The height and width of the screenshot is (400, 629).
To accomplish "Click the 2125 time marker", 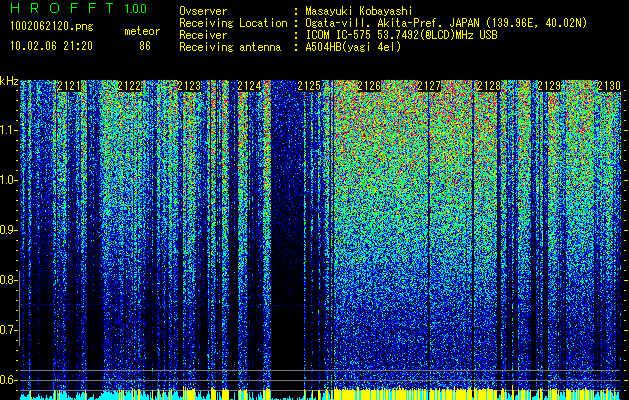I will click(309, 86).
